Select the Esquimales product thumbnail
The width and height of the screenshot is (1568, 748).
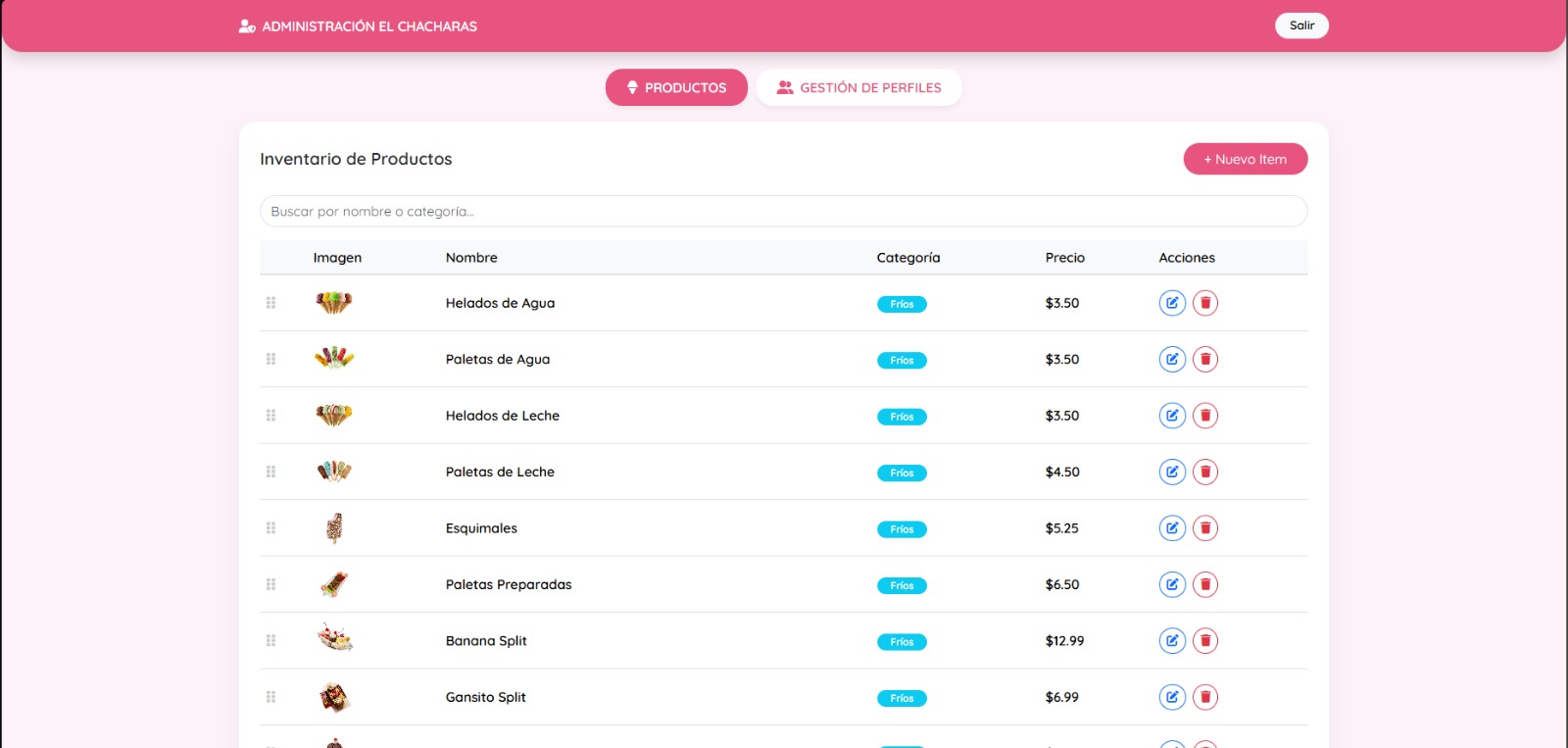coord(334,528)
